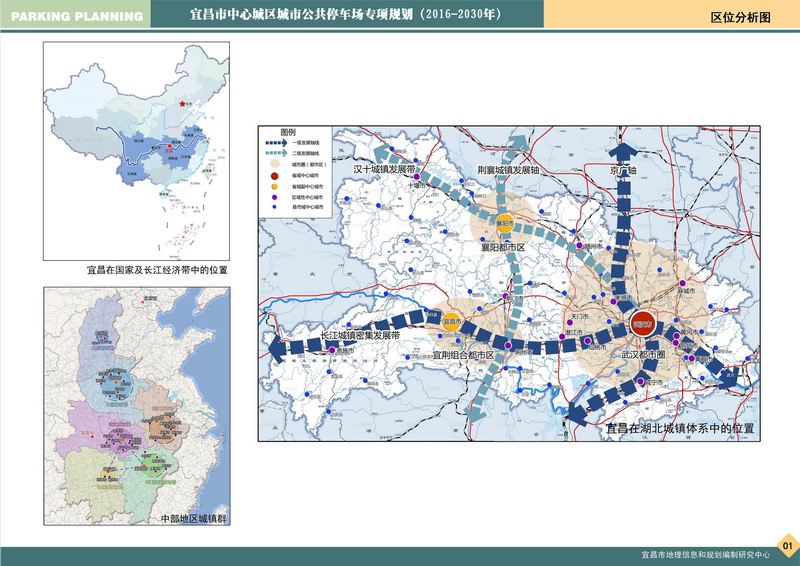Click the page number 01 badge
The image size is (800, 566).
(x=787, y=546)
